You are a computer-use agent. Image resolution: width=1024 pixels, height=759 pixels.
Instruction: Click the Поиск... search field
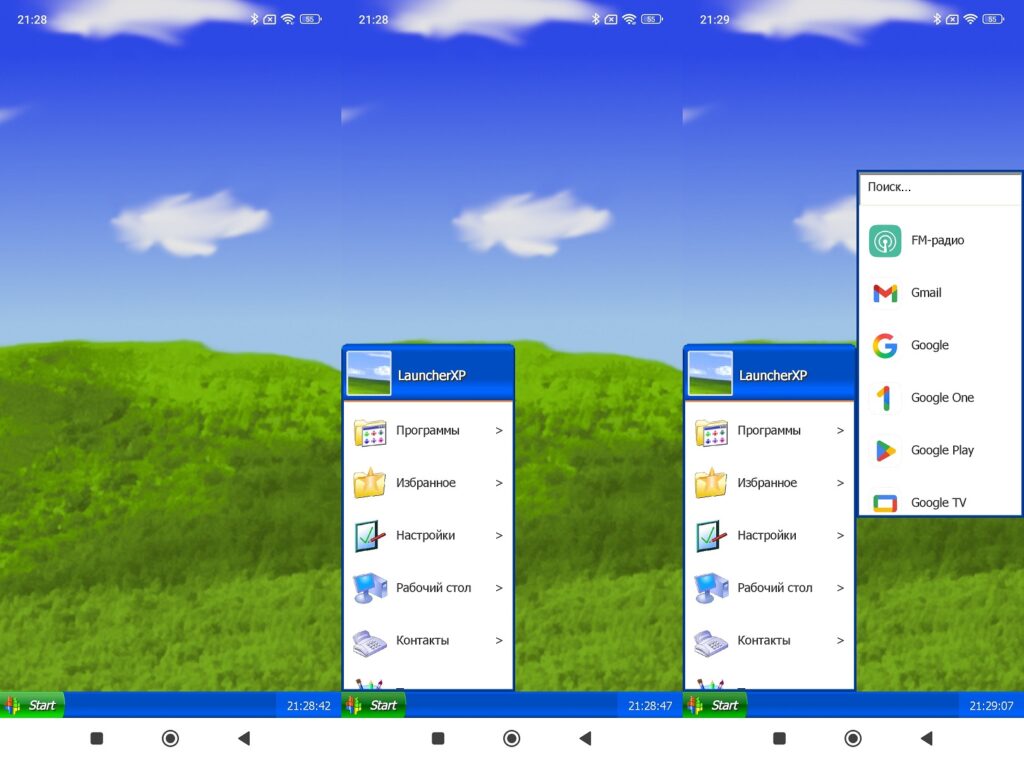tap(940, 187)
